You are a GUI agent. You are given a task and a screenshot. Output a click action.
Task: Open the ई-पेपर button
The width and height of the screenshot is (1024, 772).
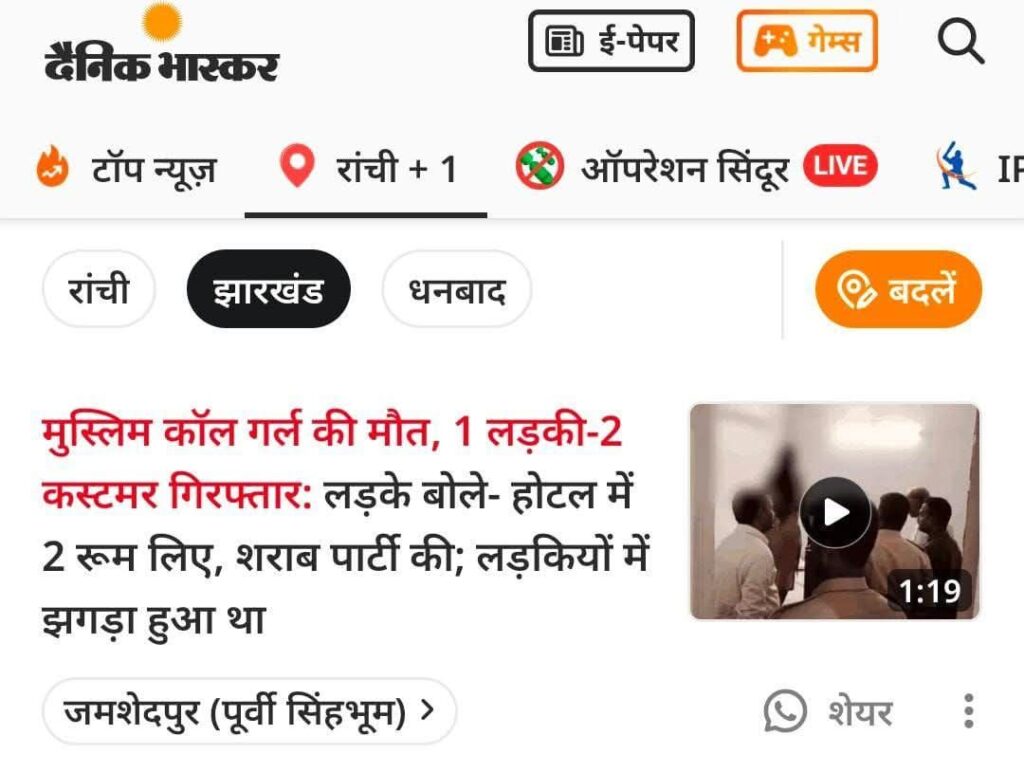611,40
